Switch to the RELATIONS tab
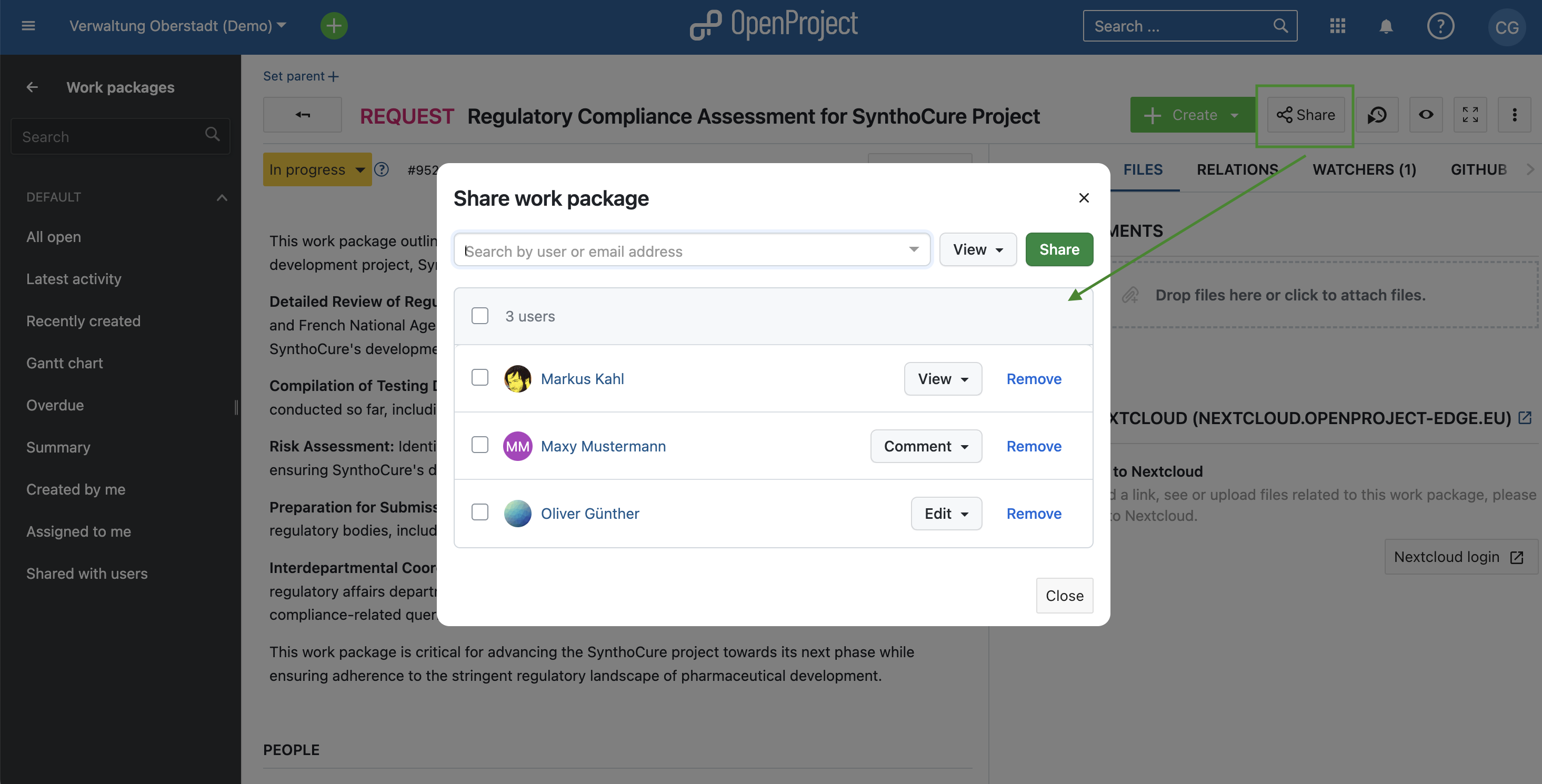The height and width of the screenshot is (784, 1542). (x=1237, y=169)
